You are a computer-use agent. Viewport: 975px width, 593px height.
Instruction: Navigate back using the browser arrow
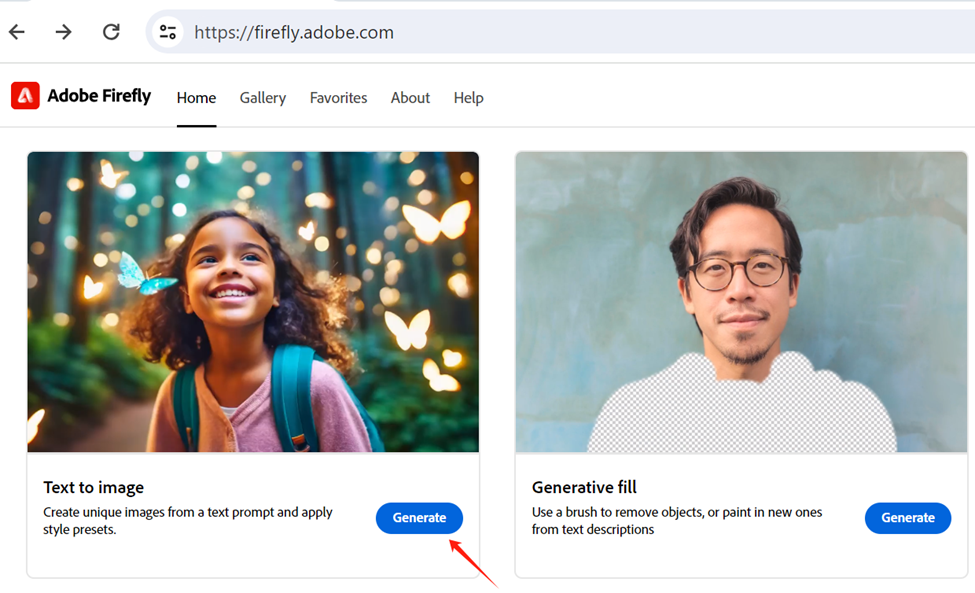point(16,31)
